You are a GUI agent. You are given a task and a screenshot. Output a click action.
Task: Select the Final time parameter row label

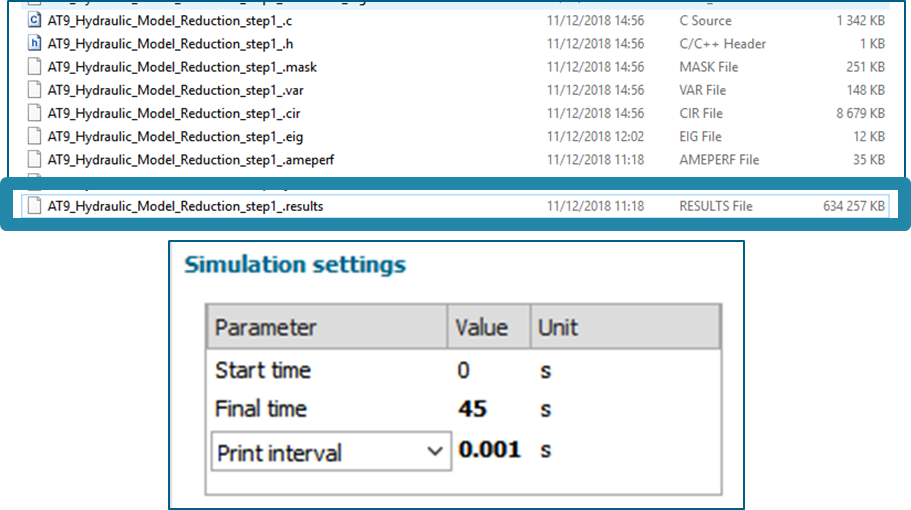[x=261, y=409]
